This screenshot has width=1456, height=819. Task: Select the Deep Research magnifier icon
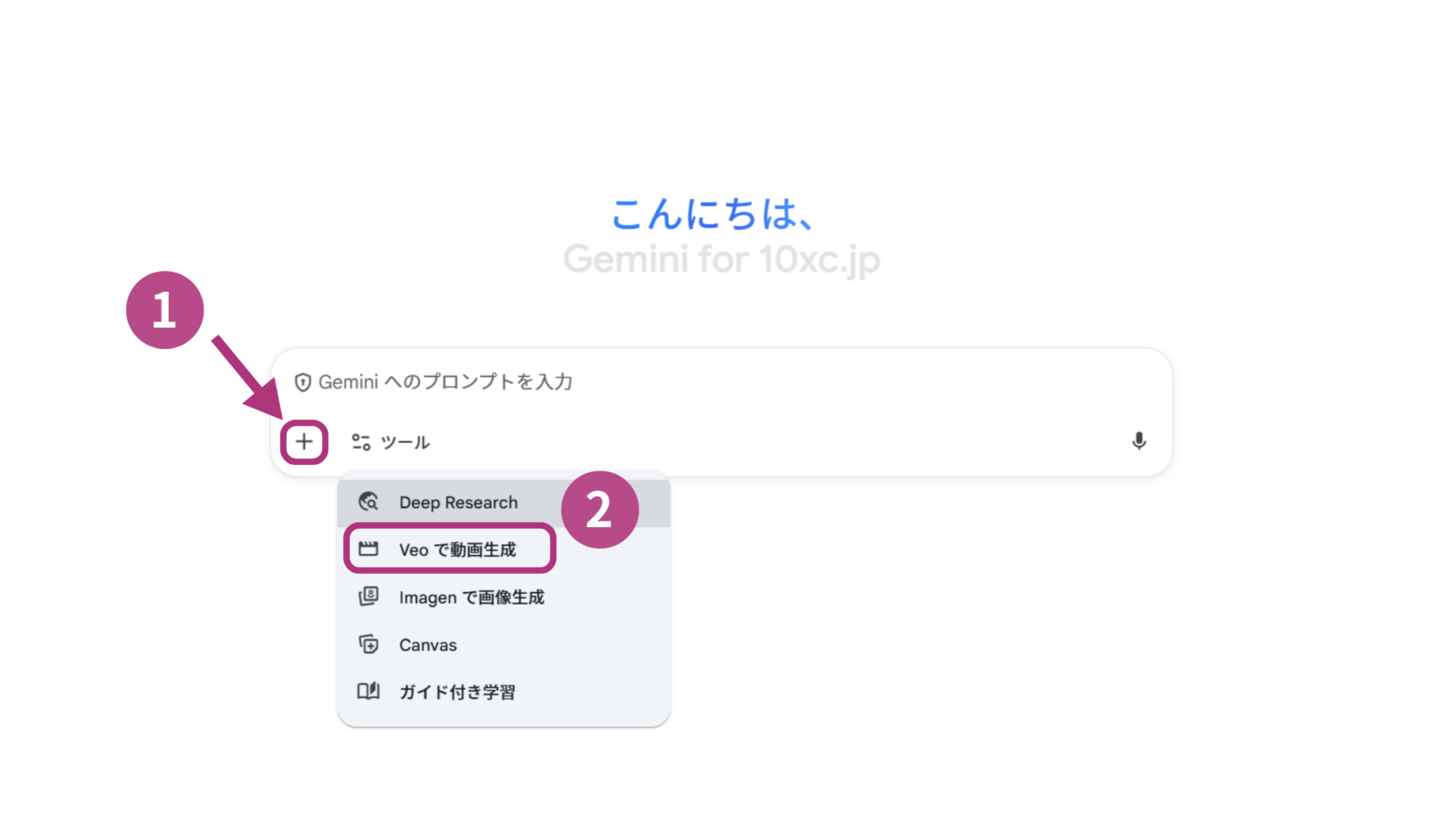368,501
